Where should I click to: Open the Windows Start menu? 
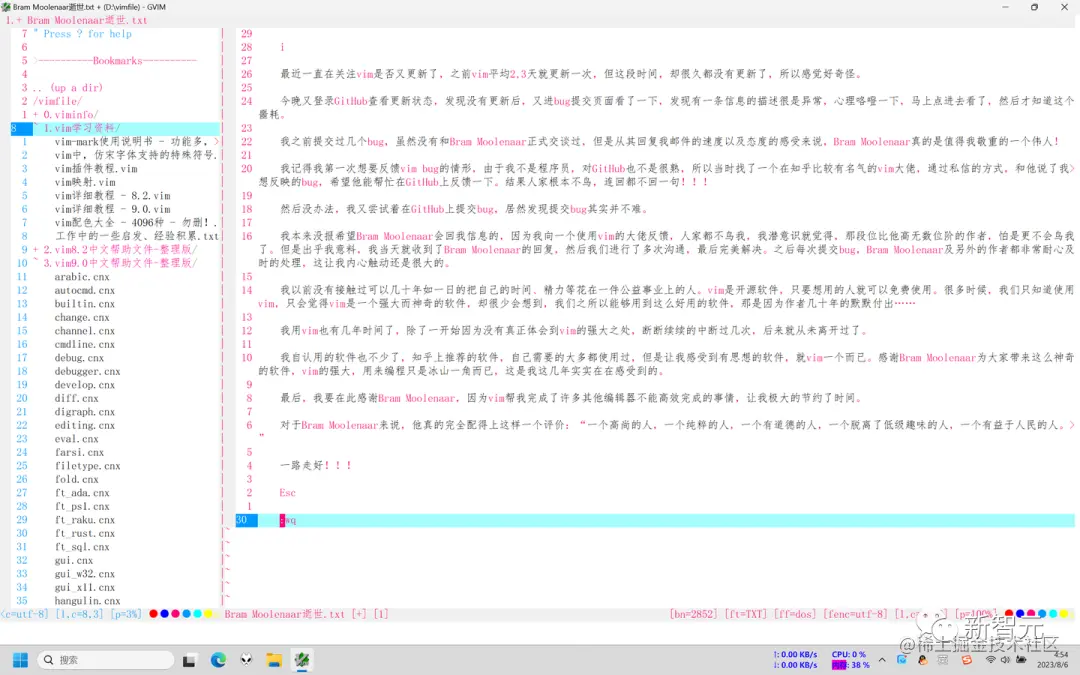coord(20,660)
